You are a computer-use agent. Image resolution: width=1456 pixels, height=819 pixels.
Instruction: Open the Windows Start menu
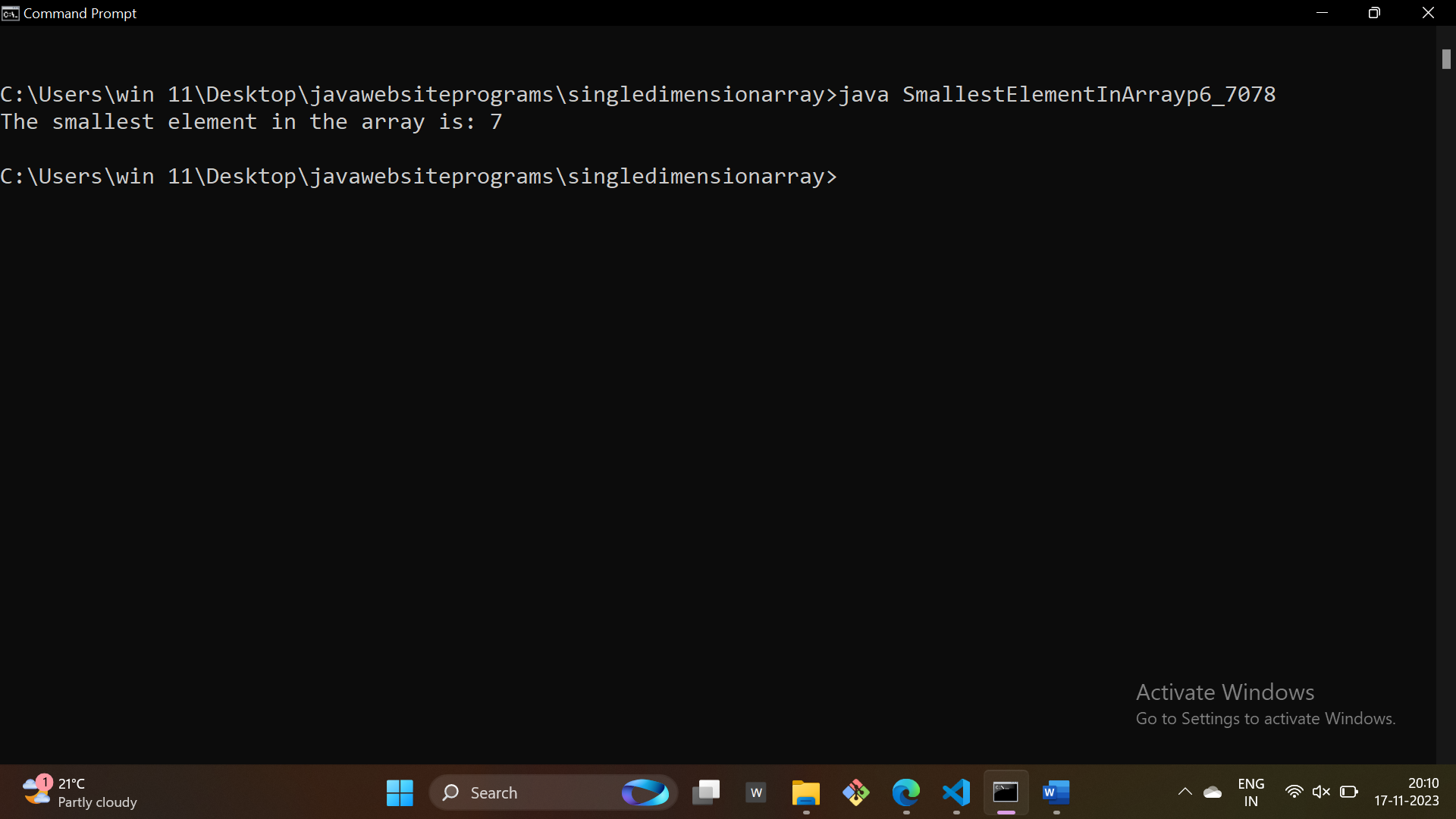[400, 792]
